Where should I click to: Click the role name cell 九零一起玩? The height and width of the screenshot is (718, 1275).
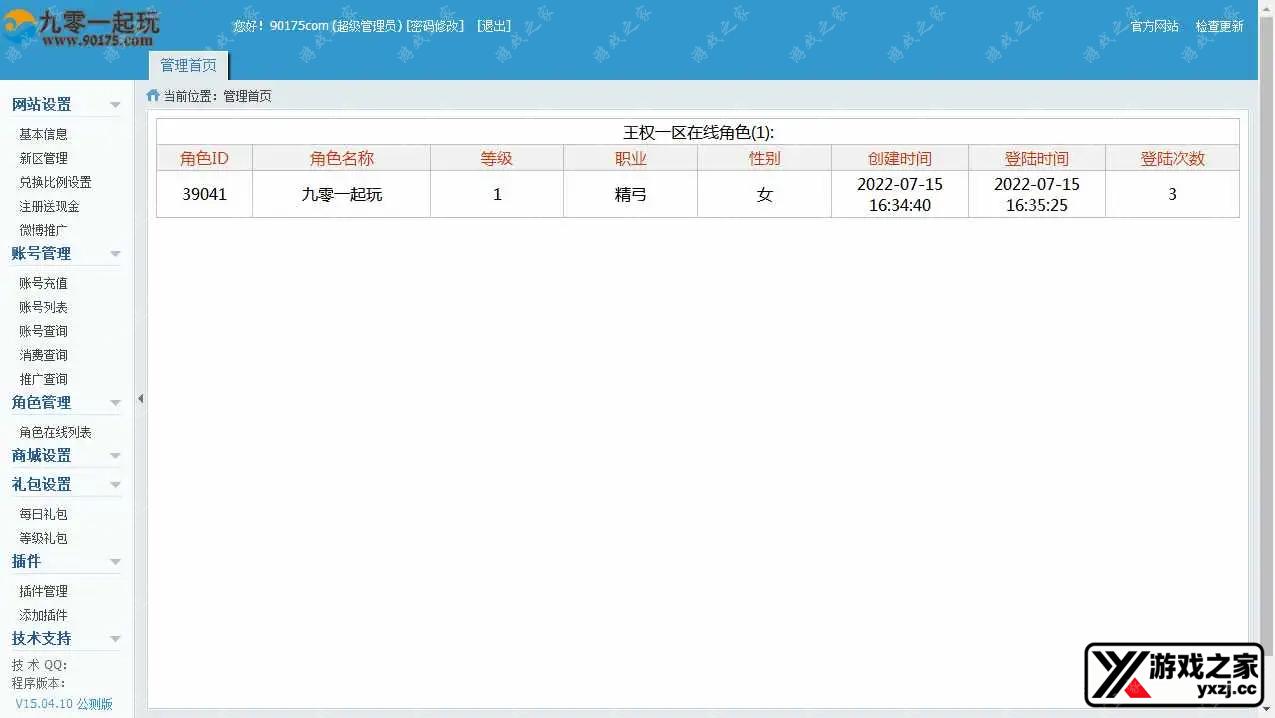tap(342, 194)
